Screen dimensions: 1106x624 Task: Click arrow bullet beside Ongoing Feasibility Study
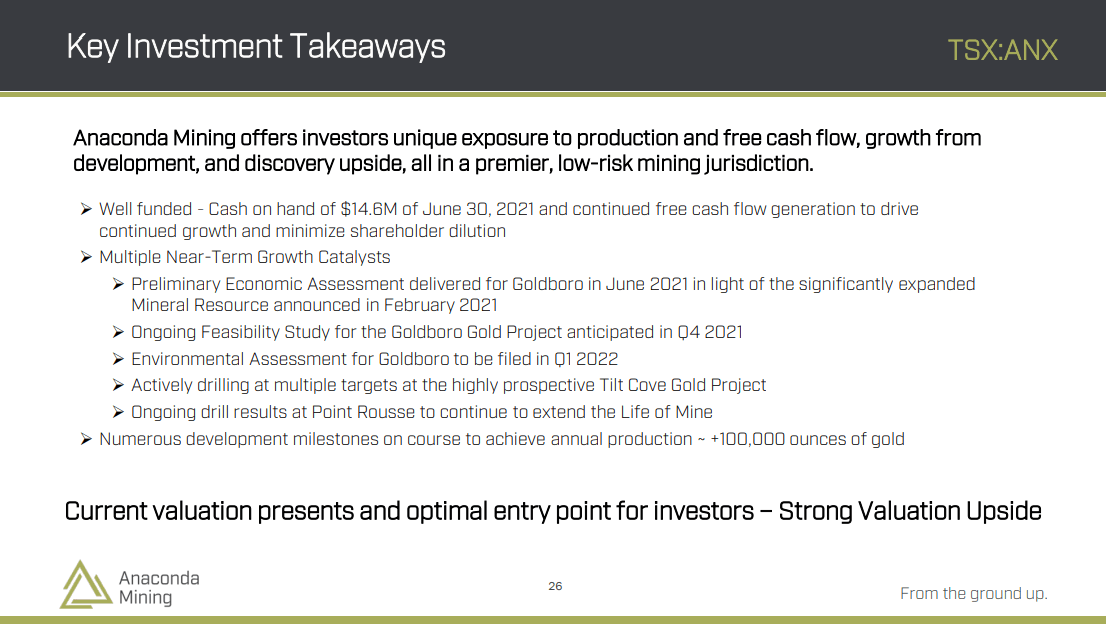point(118,331)
